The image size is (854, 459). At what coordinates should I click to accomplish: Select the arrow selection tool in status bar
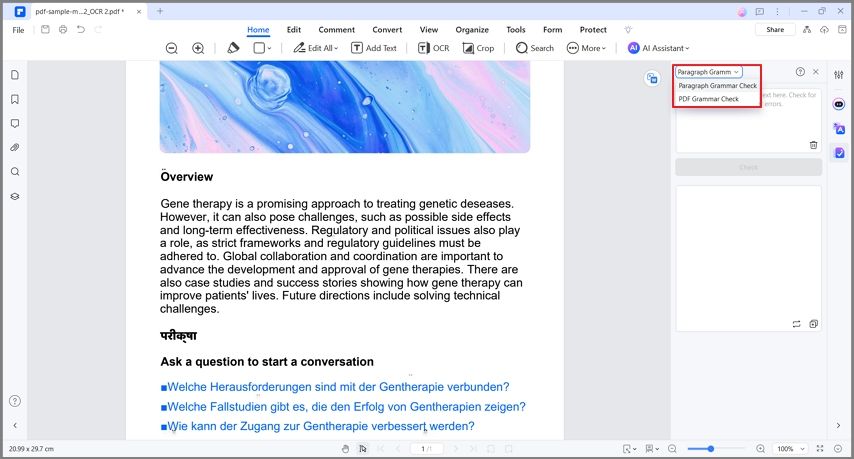point(363,449)
